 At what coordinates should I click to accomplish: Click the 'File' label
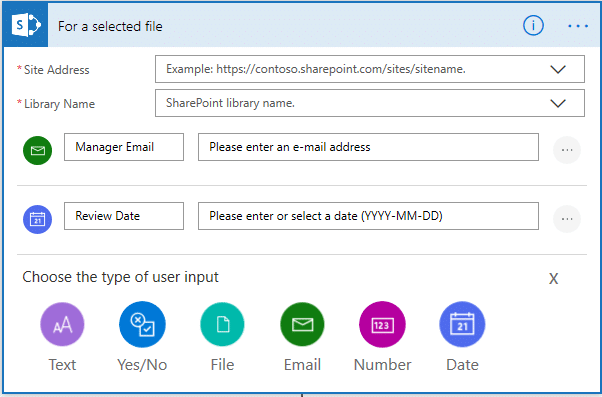(x=222, y=365)
